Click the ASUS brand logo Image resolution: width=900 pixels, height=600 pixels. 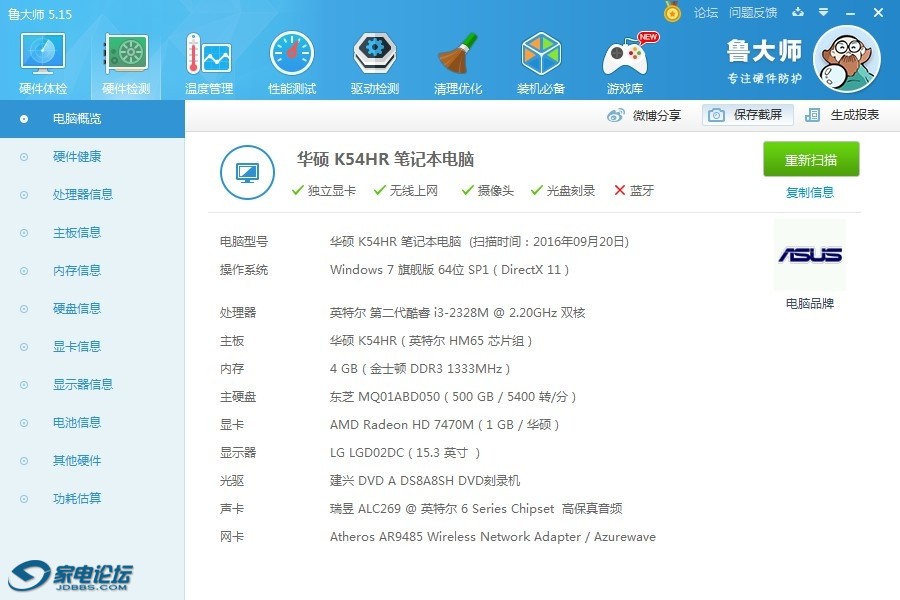(x=810, y=255)
